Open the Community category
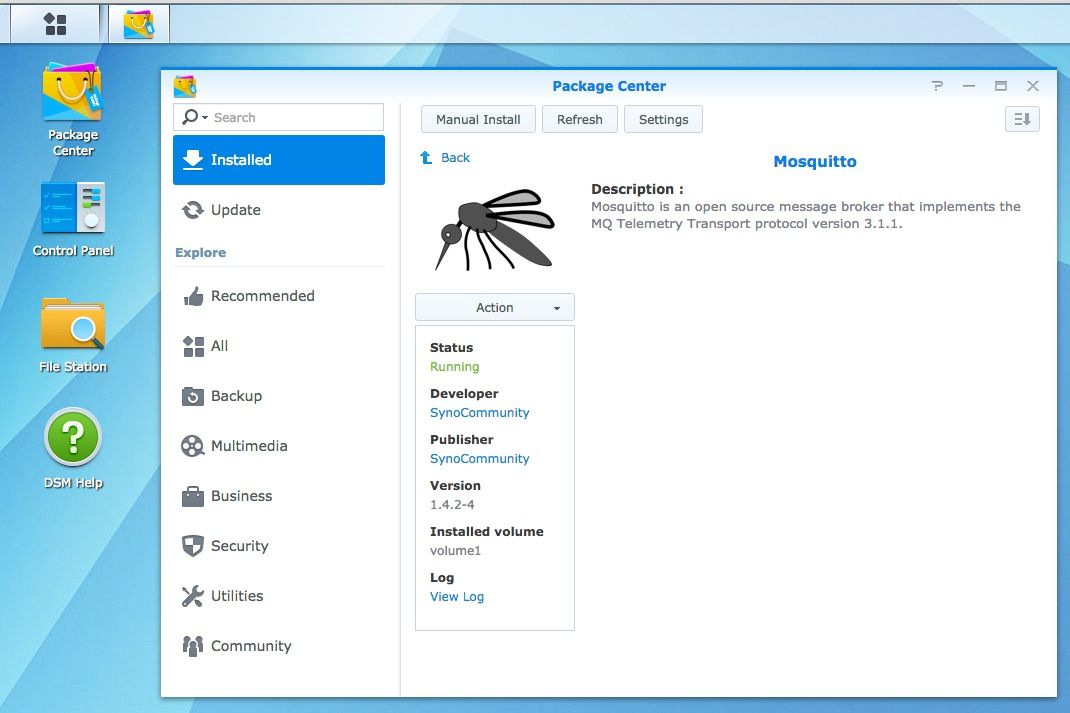Viewport: 1070px width, 713px height. pos(278,645)
